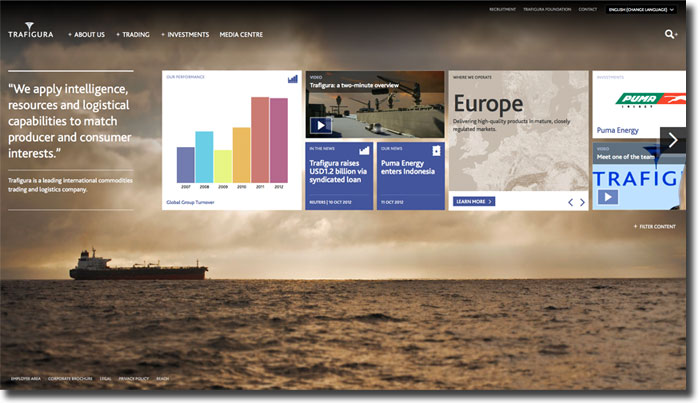The width and height of the screenshot is (700, 403).
Task: Go to next region in Europe tile
Action: click(x=582, y=202)
